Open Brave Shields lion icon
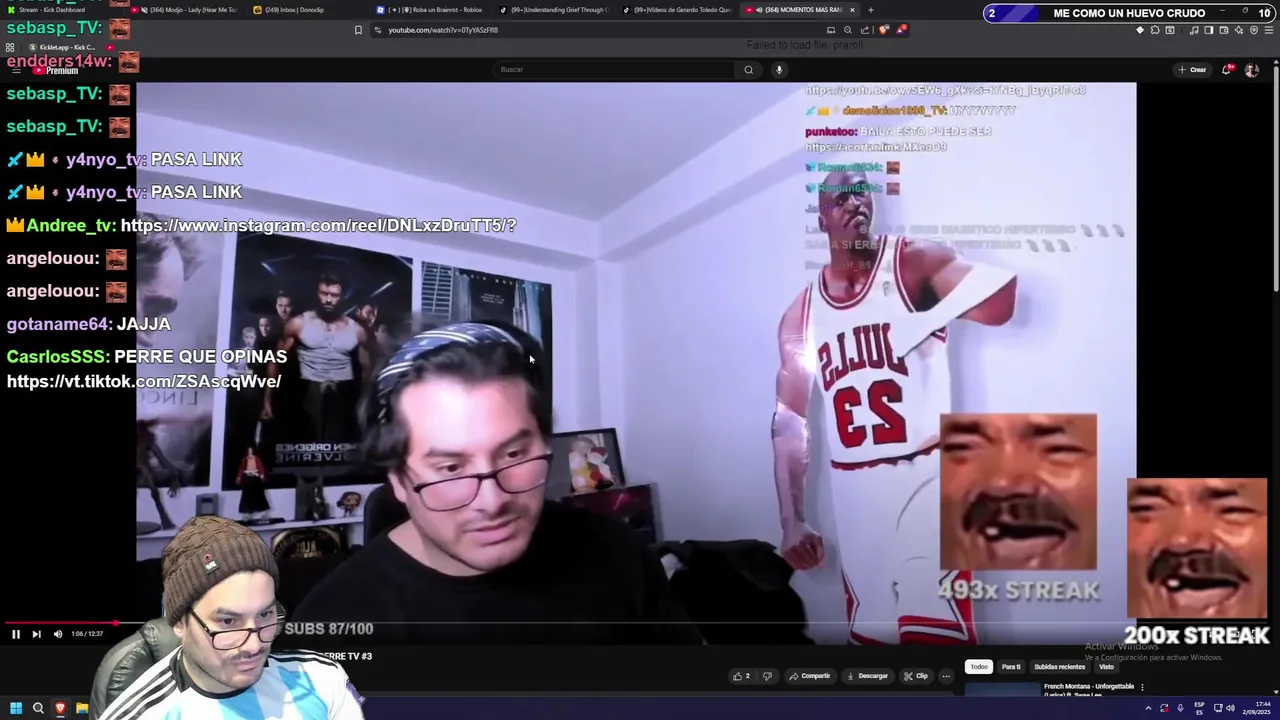 click(x=883, y=30)
